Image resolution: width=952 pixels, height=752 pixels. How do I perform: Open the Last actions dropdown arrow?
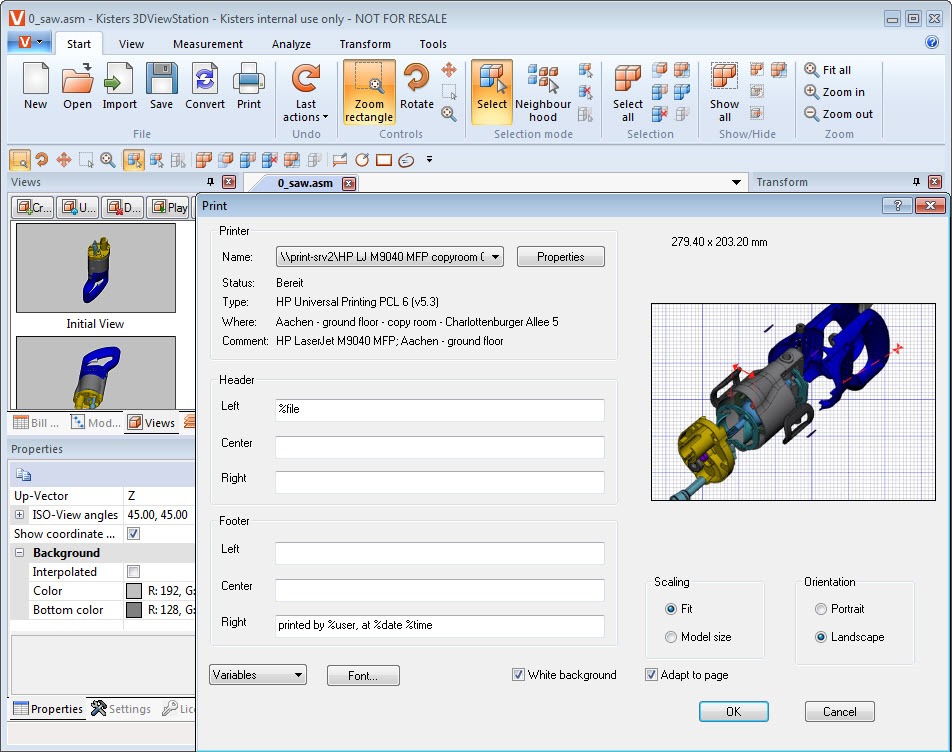(325, 117)
